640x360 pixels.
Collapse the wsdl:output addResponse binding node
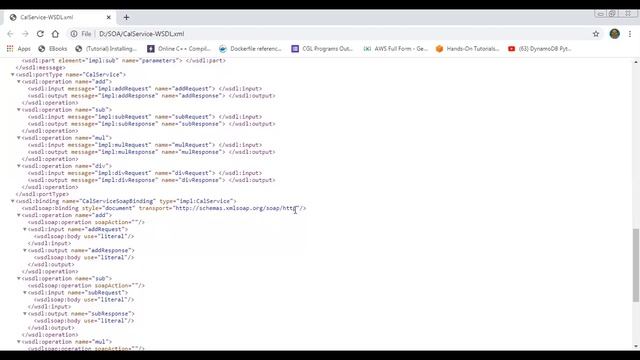pyautogui.click(x=25, y=250)
